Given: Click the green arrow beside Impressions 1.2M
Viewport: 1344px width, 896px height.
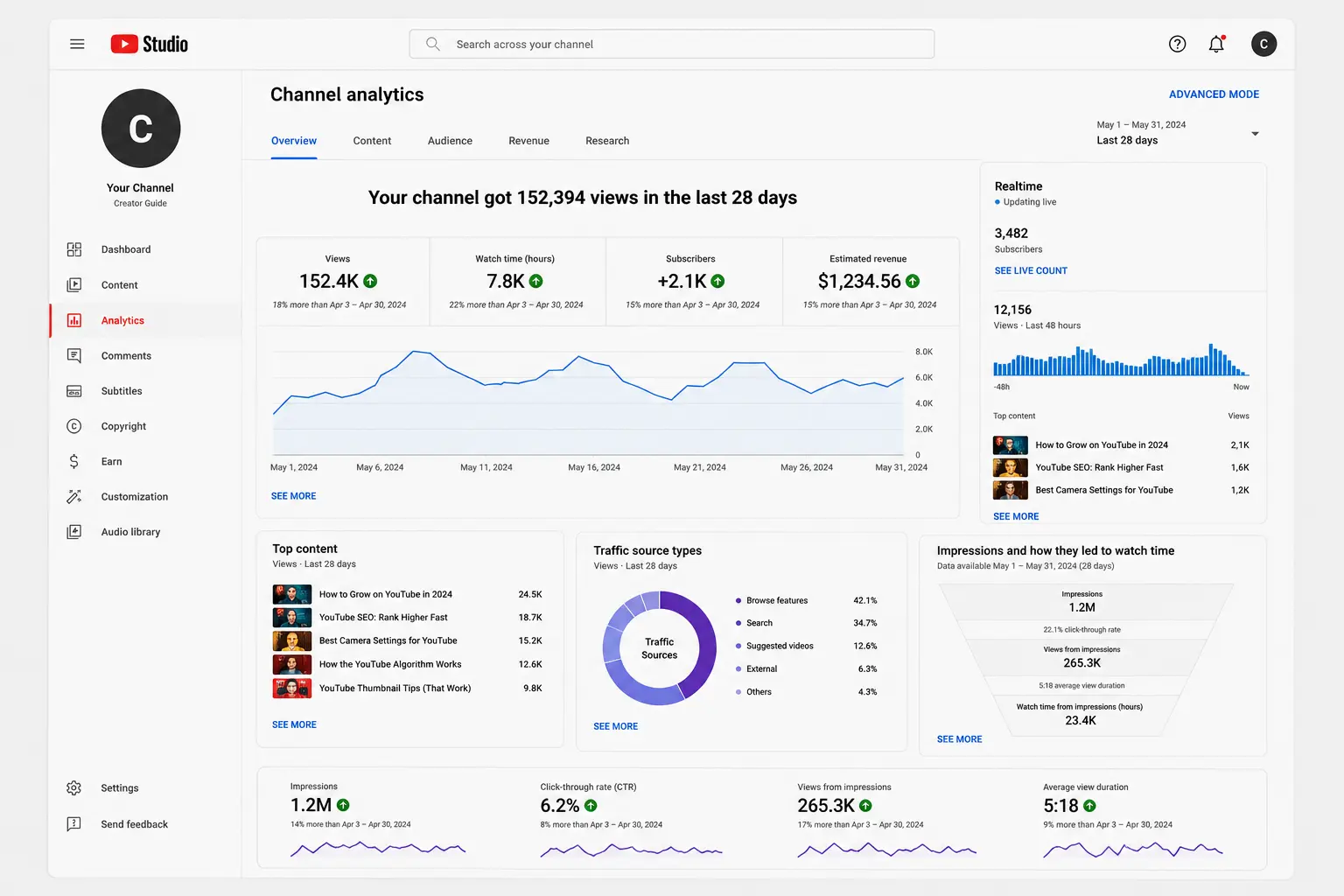Looking at the screenshot, I should pos(343,805).
